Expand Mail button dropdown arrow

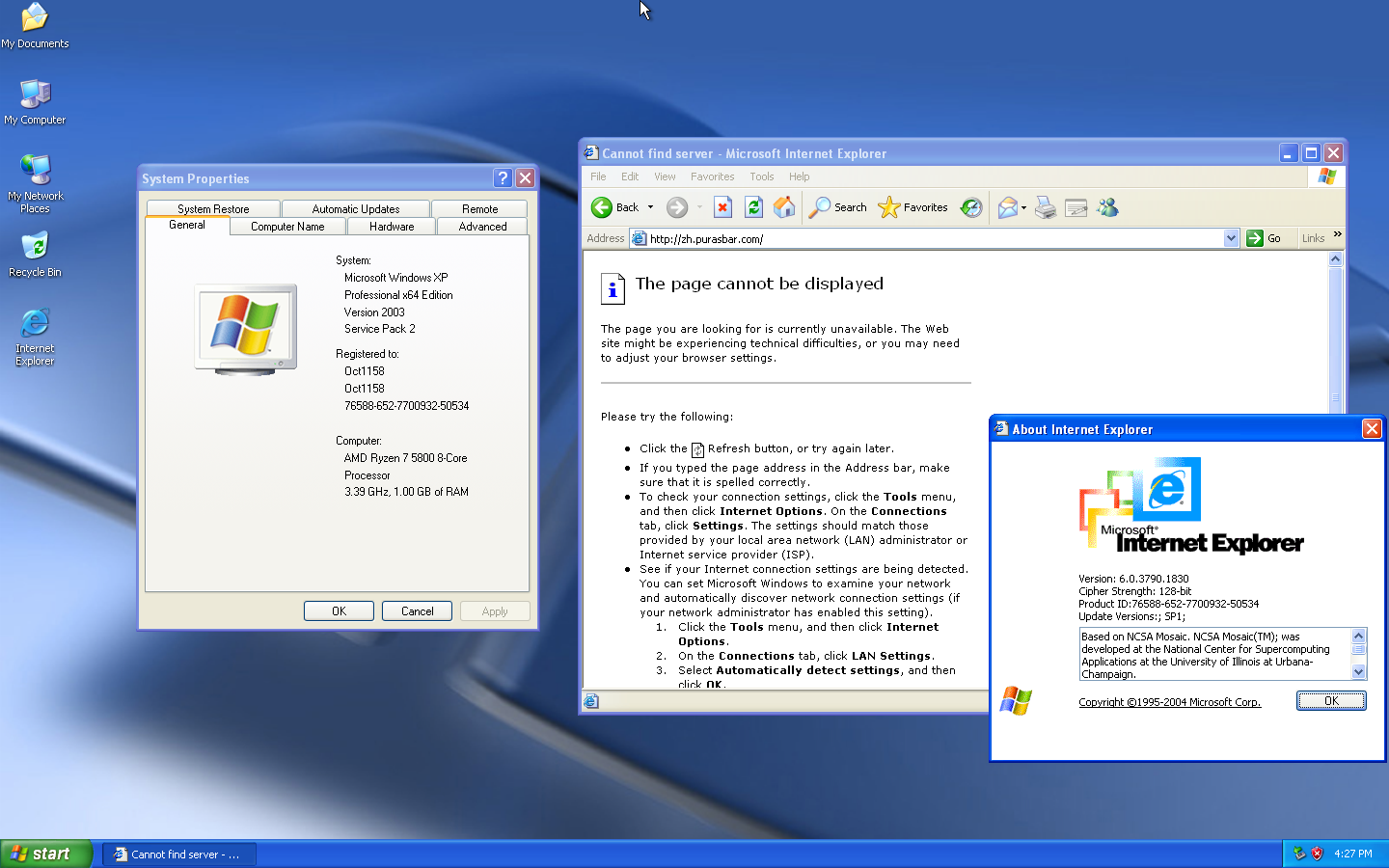[1023, 207]
